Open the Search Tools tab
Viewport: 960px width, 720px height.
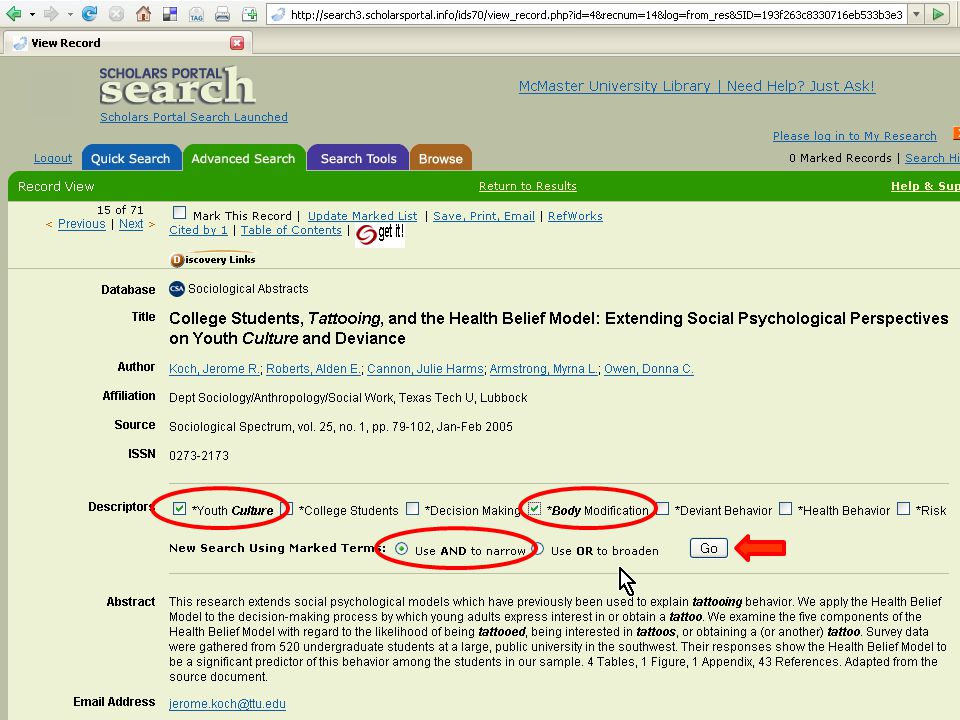358,158
